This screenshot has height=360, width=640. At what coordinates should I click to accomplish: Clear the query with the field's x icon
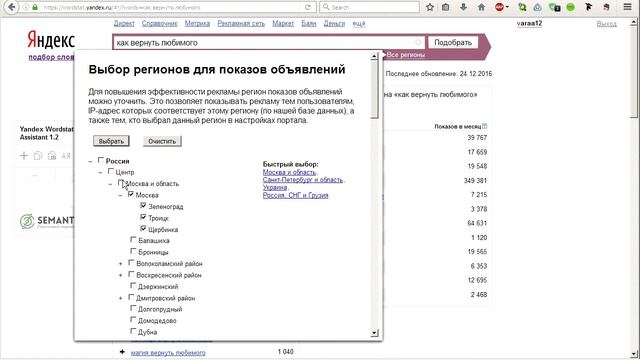pos(418,42)
